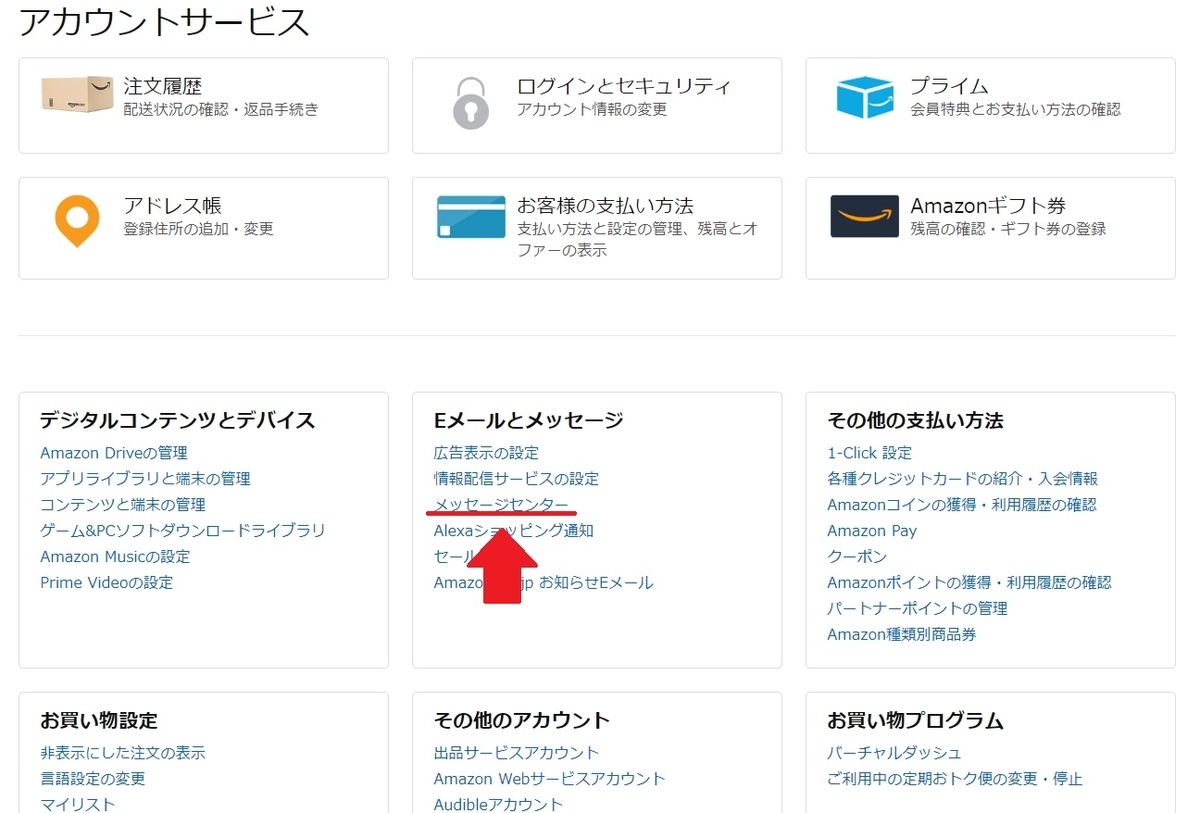The height and width of the screenshot is (813, 1200).
Task: Open the クーポン link
Action: [x=857, y=557]
